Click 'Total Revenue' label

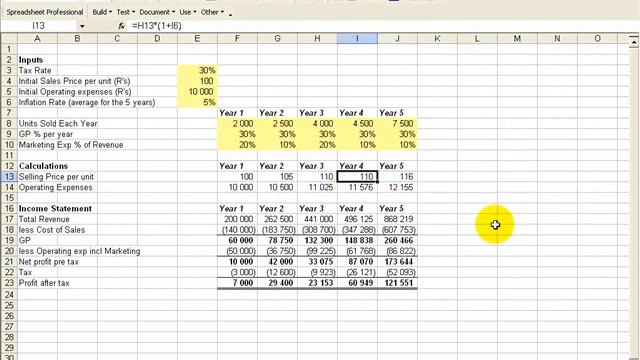44,219
